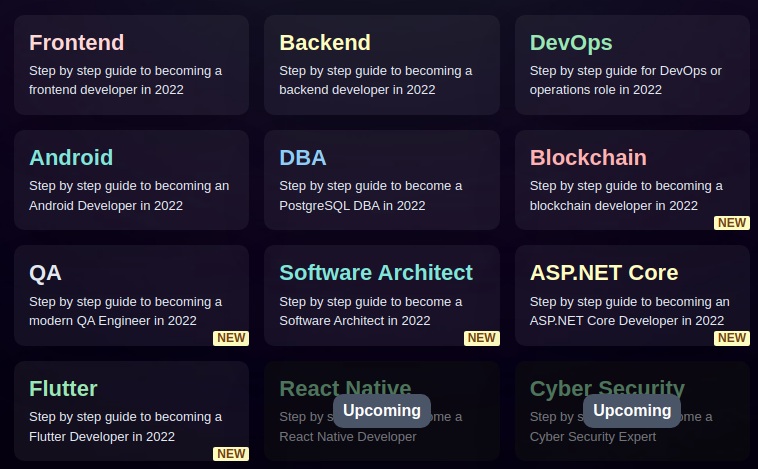Click NEW badge on ASP.NET Core card
The height and width of the screenshot is (469, 758).
pyautogui.click(x=732, y=338)
